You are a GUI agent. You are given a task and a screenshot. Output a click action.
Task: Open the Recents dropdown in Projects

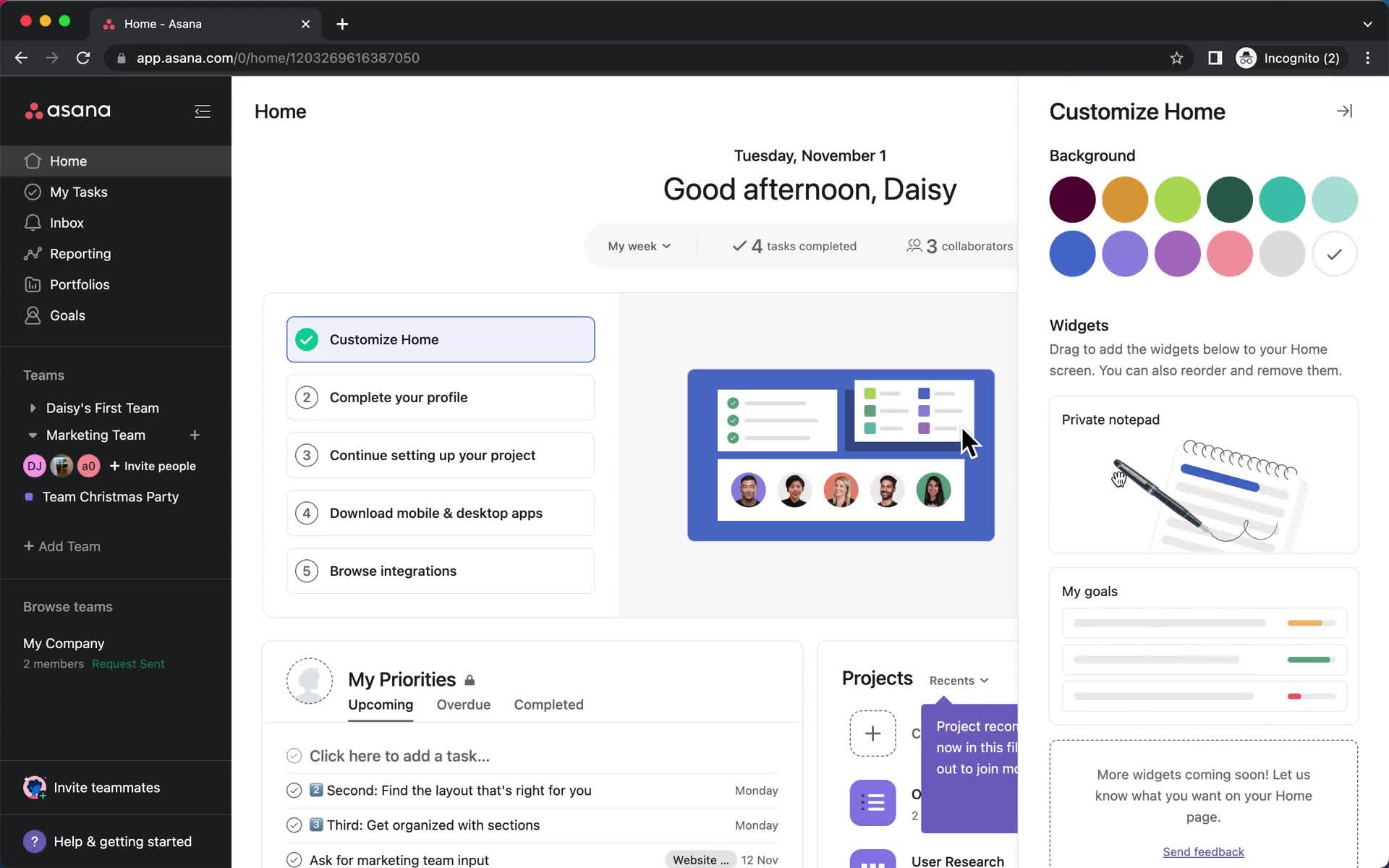(x=959, y=681)
